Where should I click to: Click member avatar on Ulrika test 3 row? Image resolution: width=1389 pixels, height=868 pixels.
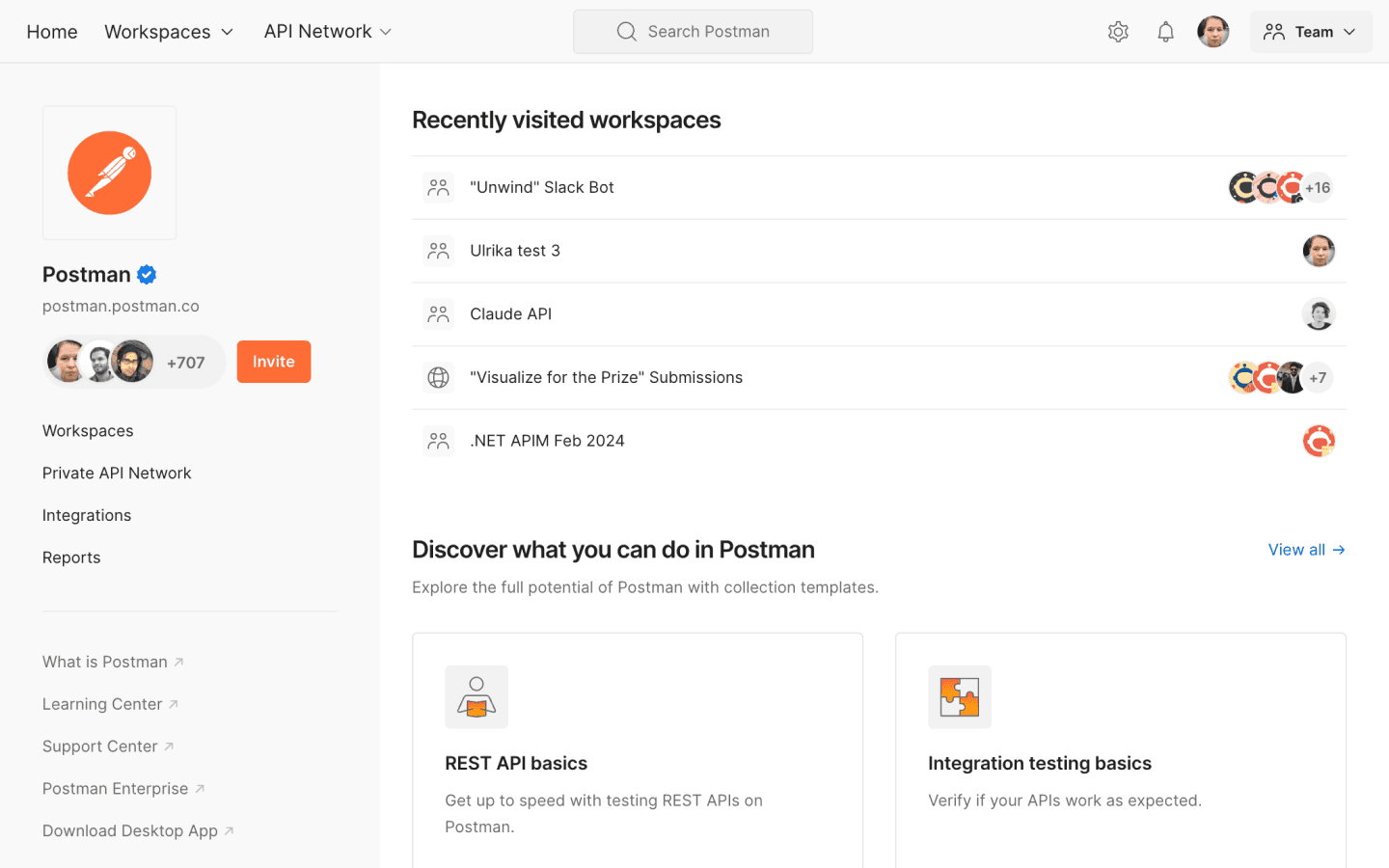point(1319,251)
